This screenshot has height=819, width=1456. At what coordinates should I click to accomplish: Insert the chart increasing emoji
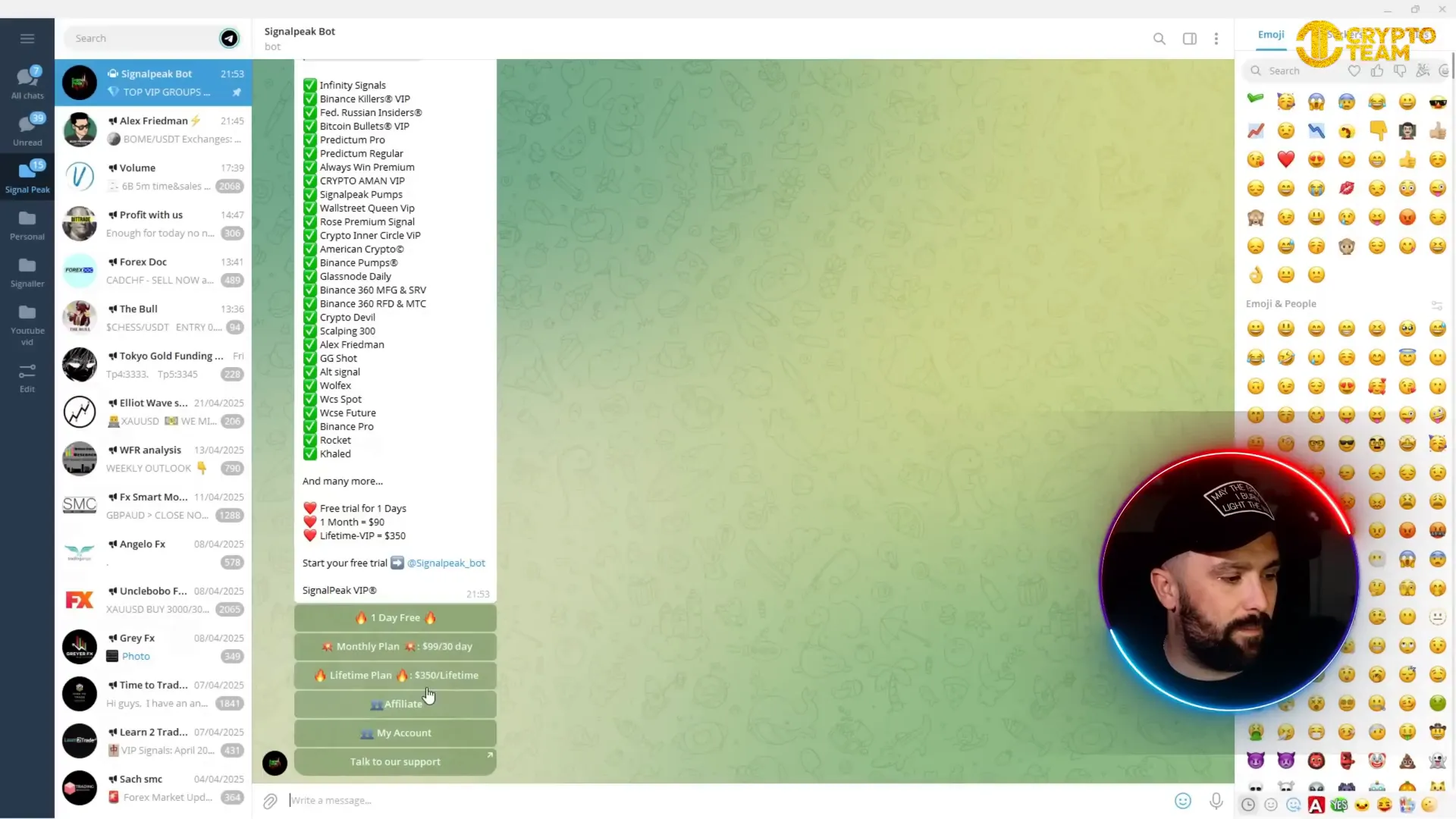click(1256, 130)
